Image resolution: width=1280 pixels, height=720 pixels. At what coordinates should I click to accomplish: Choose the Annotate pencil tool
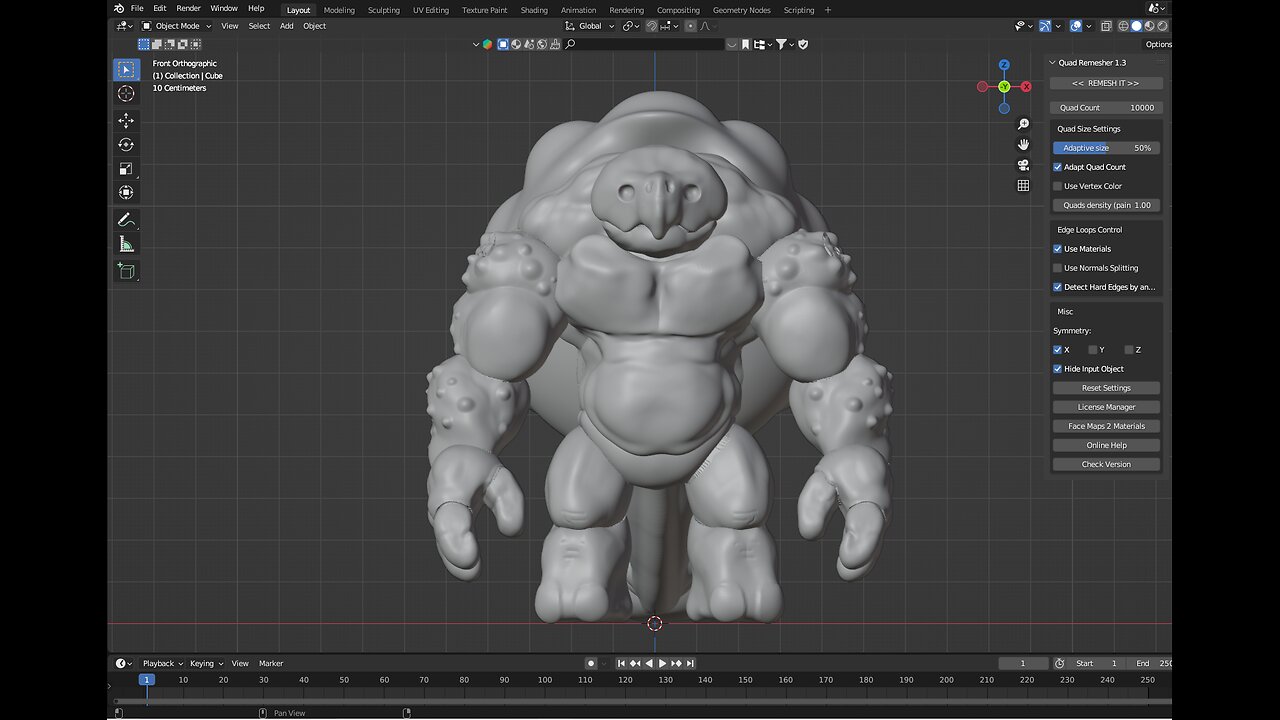coord(126,220)
